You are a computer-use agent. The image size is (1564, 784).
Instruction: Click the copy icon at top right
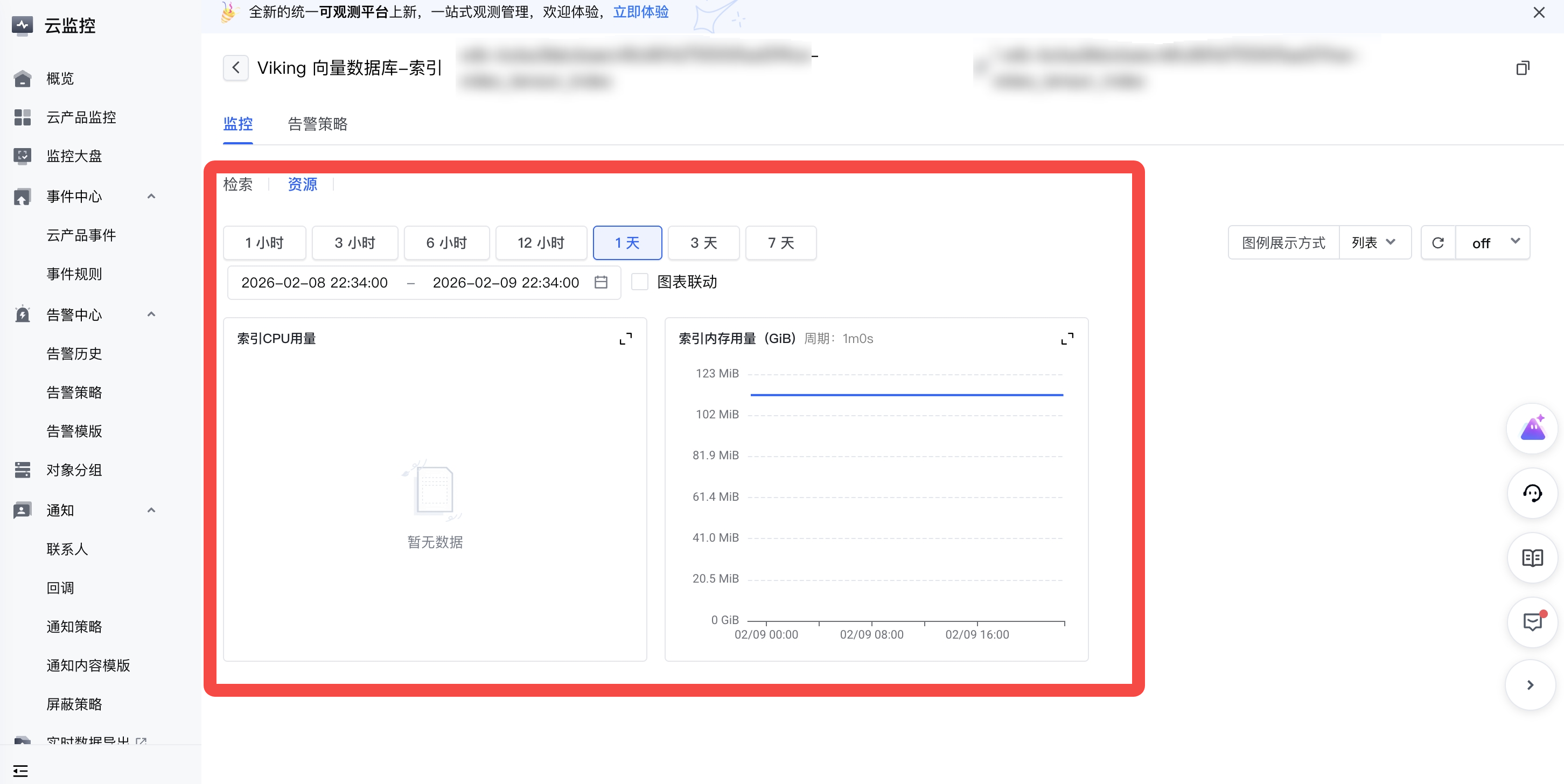pos(1522,68)
